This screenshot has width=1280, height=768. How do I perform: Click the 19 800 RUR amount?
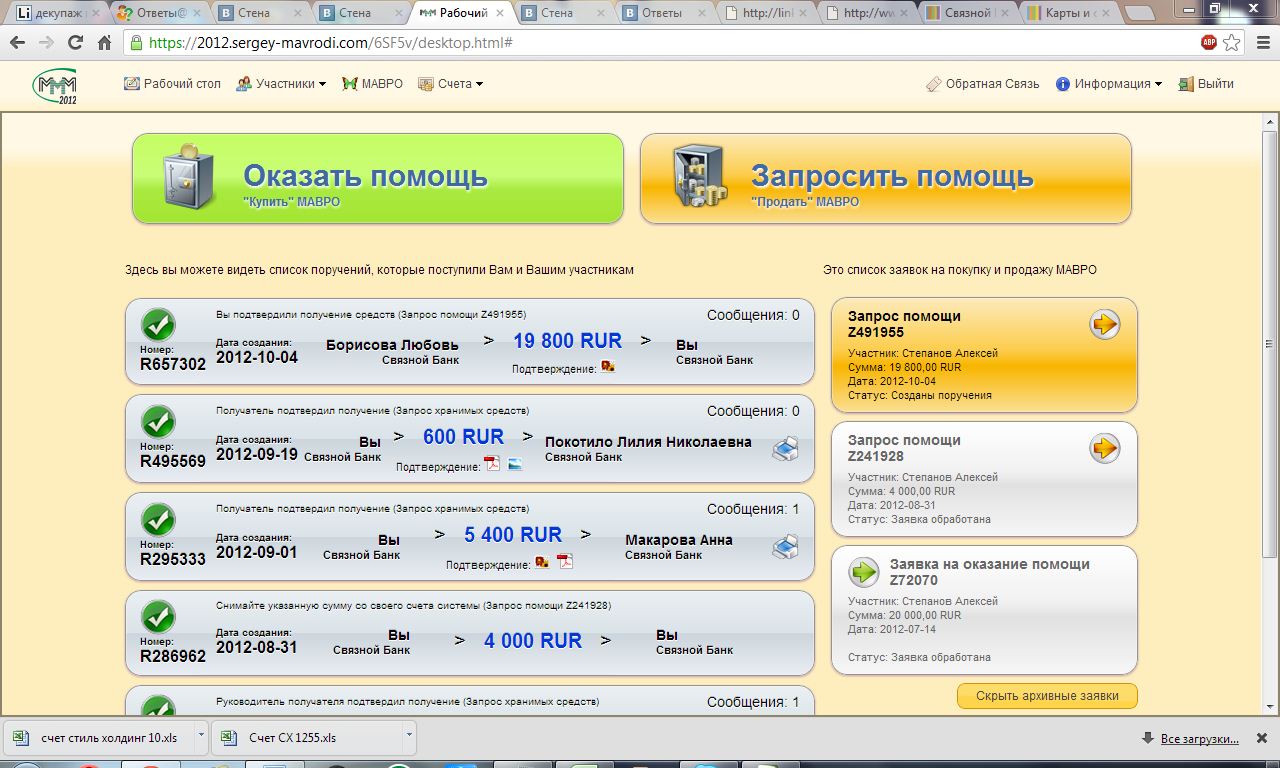point(567,341)
